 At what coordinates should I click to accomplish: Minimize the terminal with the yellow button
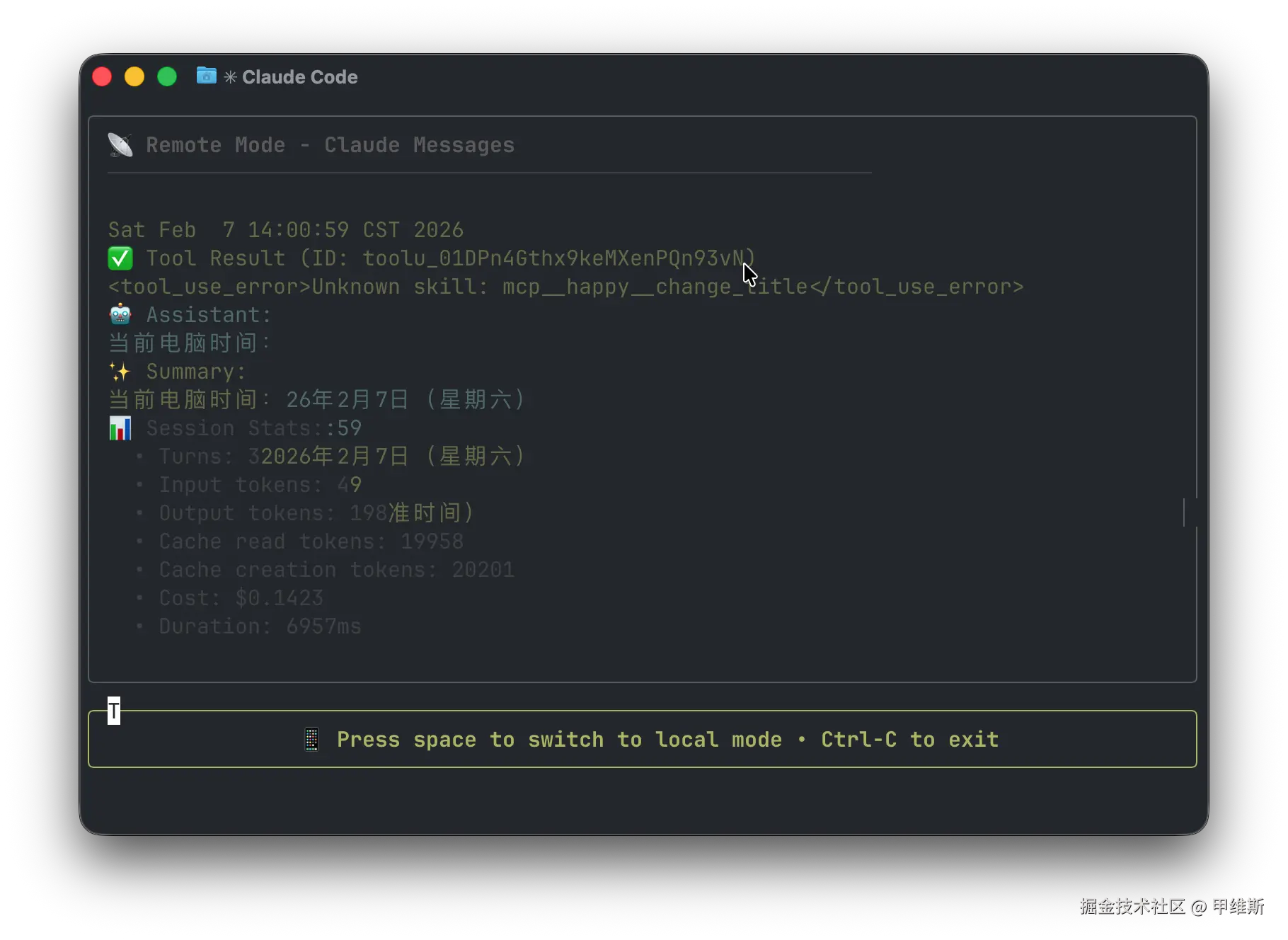(x=134, y=76)
